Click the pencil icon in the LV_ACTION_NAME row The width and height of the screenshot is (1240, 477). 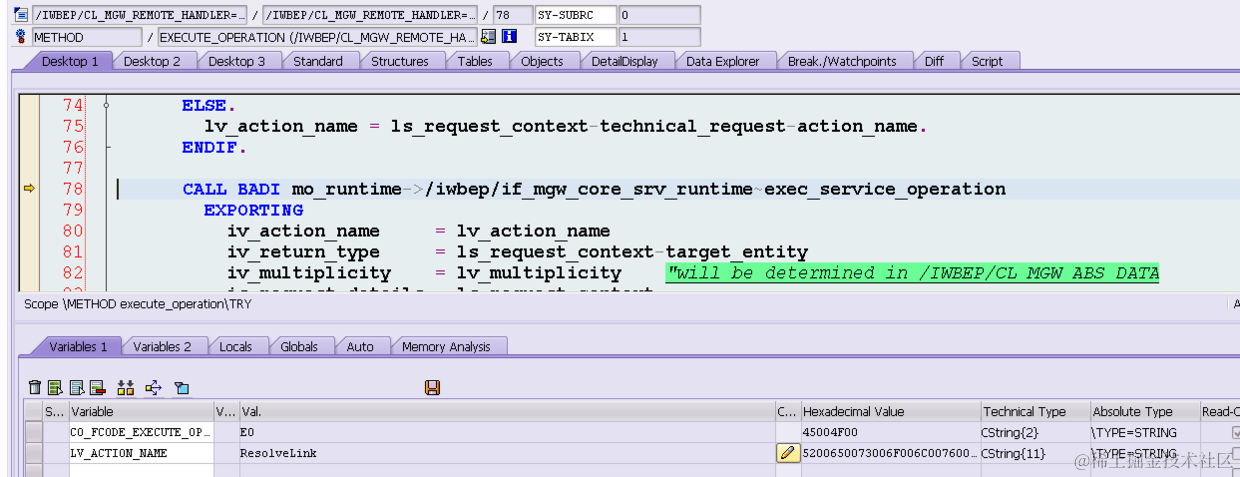[788, 453]
